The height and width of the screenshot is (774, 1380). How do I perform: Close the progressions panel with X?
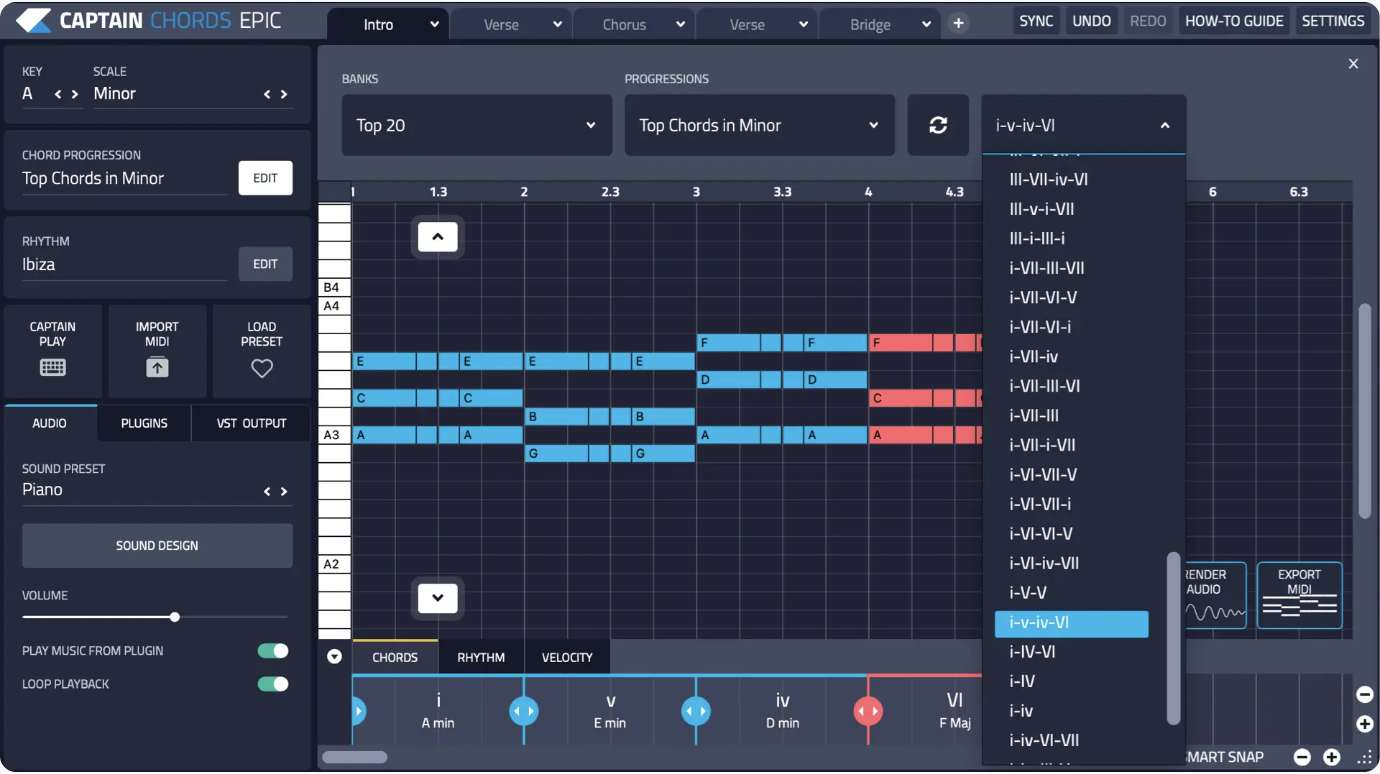click(x=1353, y=64)
